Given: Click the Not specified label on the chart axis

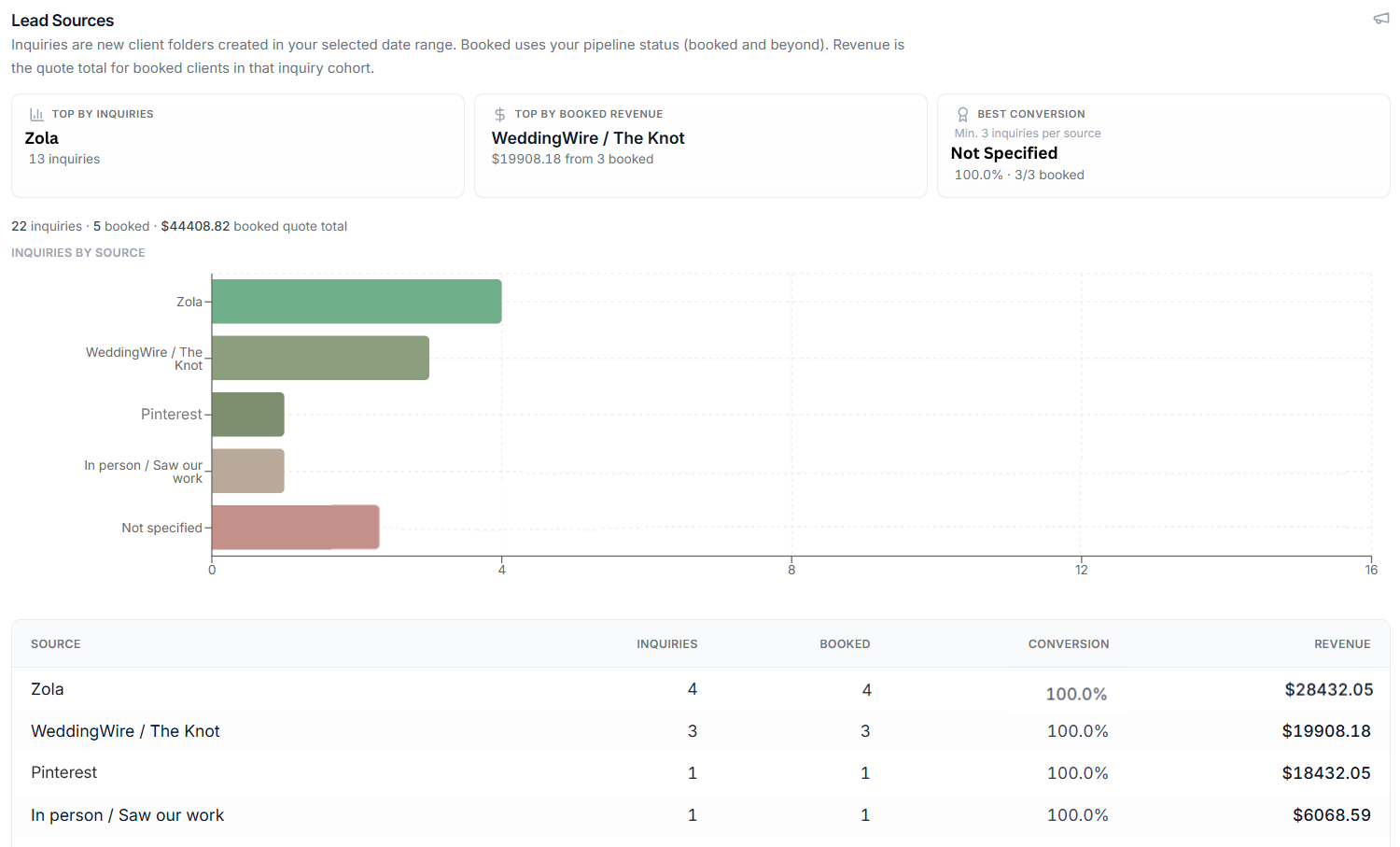Looking at the screenshot, I should point(161,528).
